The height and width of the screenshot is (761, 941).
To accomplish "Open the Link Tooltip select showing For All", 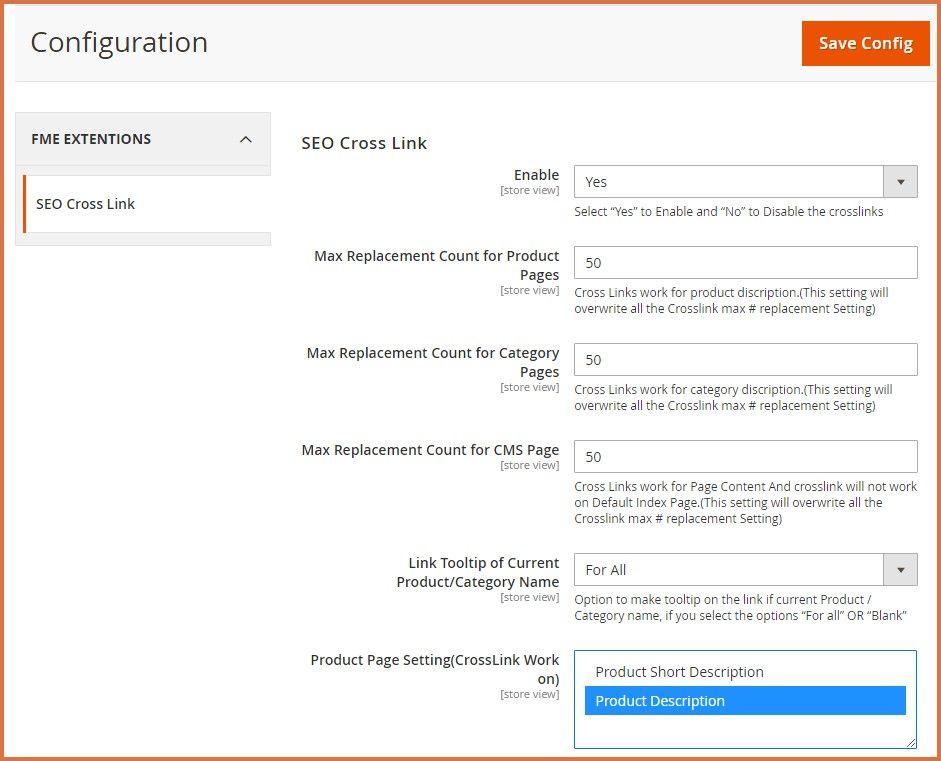I will click(x=728, y=570).
